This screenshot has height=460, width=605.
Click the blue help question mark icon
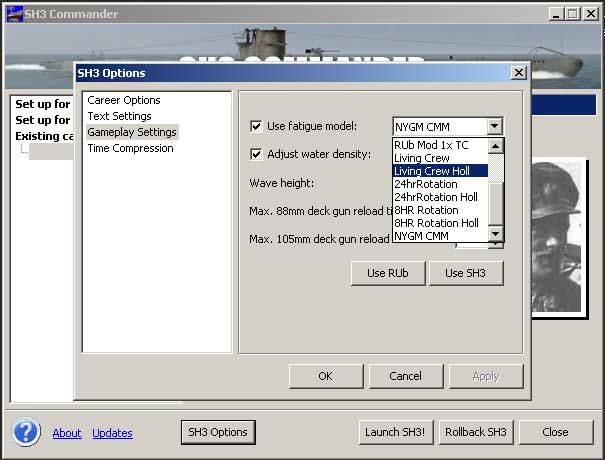click(26, 432)
